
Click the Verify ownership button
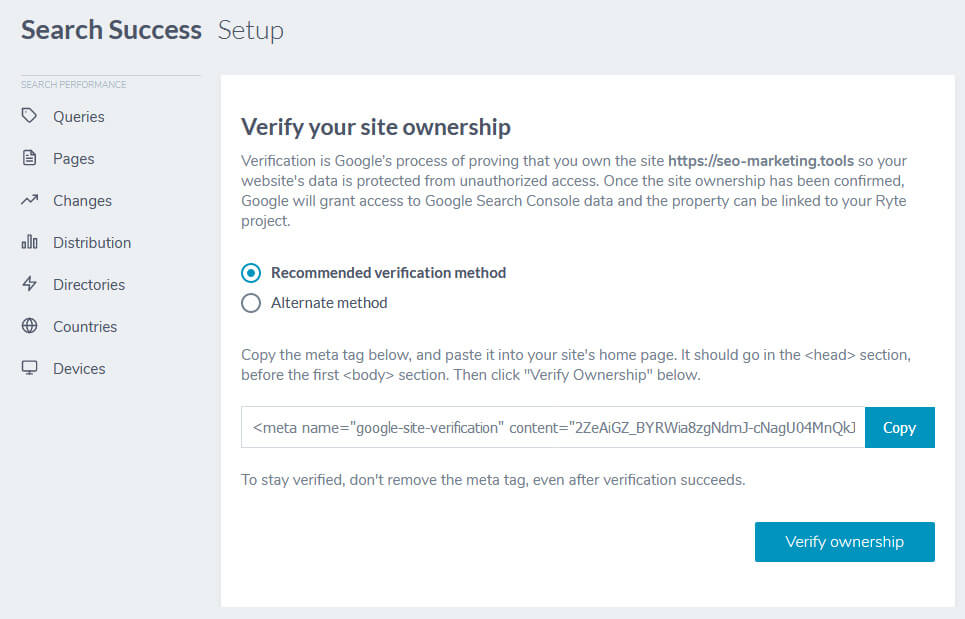pyautogui.click(x=844, y=542)
